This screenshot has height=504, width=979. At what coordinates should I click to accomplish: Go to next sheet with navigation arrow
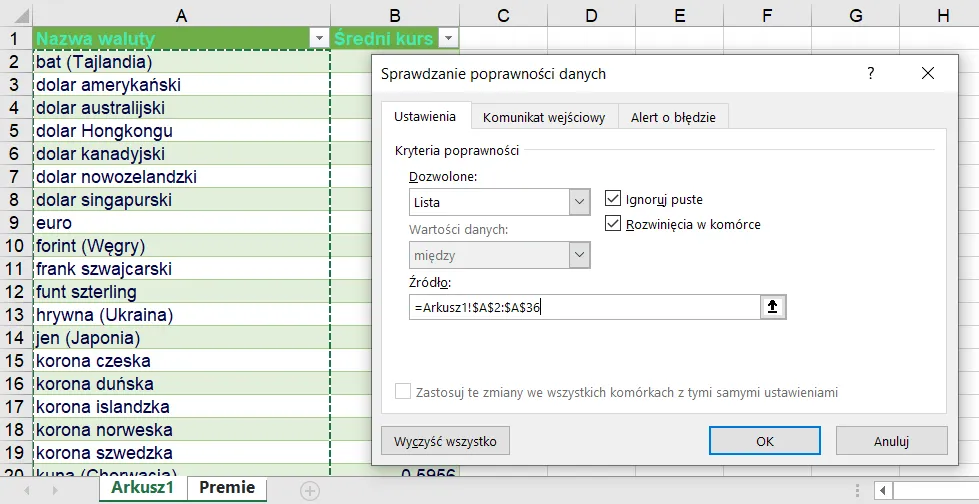click(x=55, y=491)
